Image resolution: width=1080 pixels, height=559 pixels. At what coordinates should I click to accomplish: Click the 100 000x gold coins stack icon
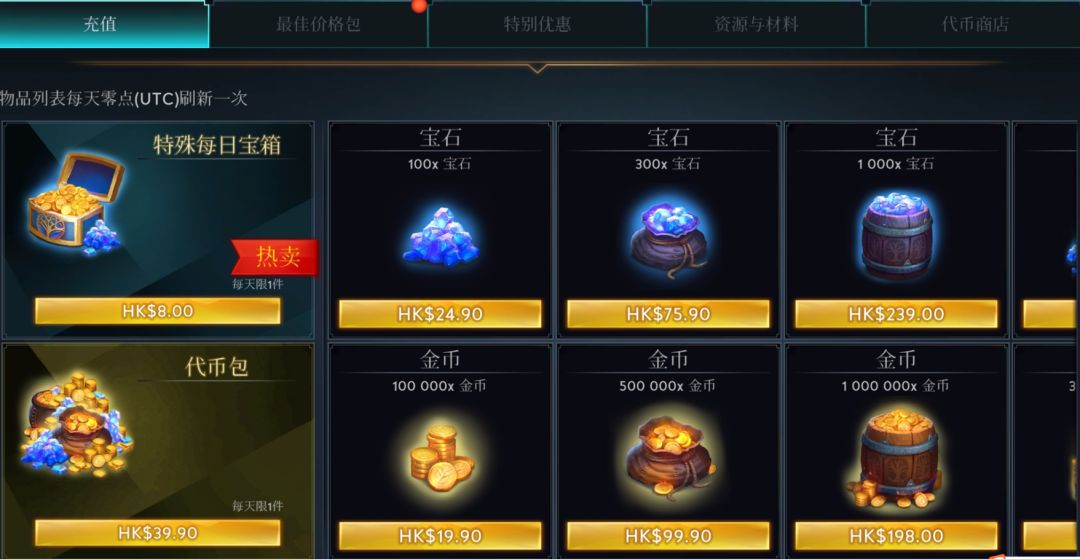pos(441,457)
